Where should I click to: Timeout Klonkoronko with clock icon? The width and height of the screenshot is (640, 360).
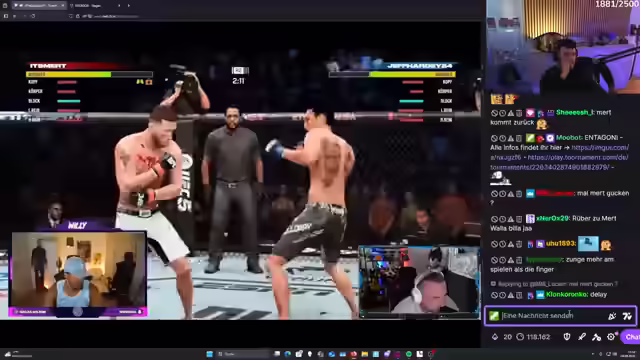click(x=502, y=295)
